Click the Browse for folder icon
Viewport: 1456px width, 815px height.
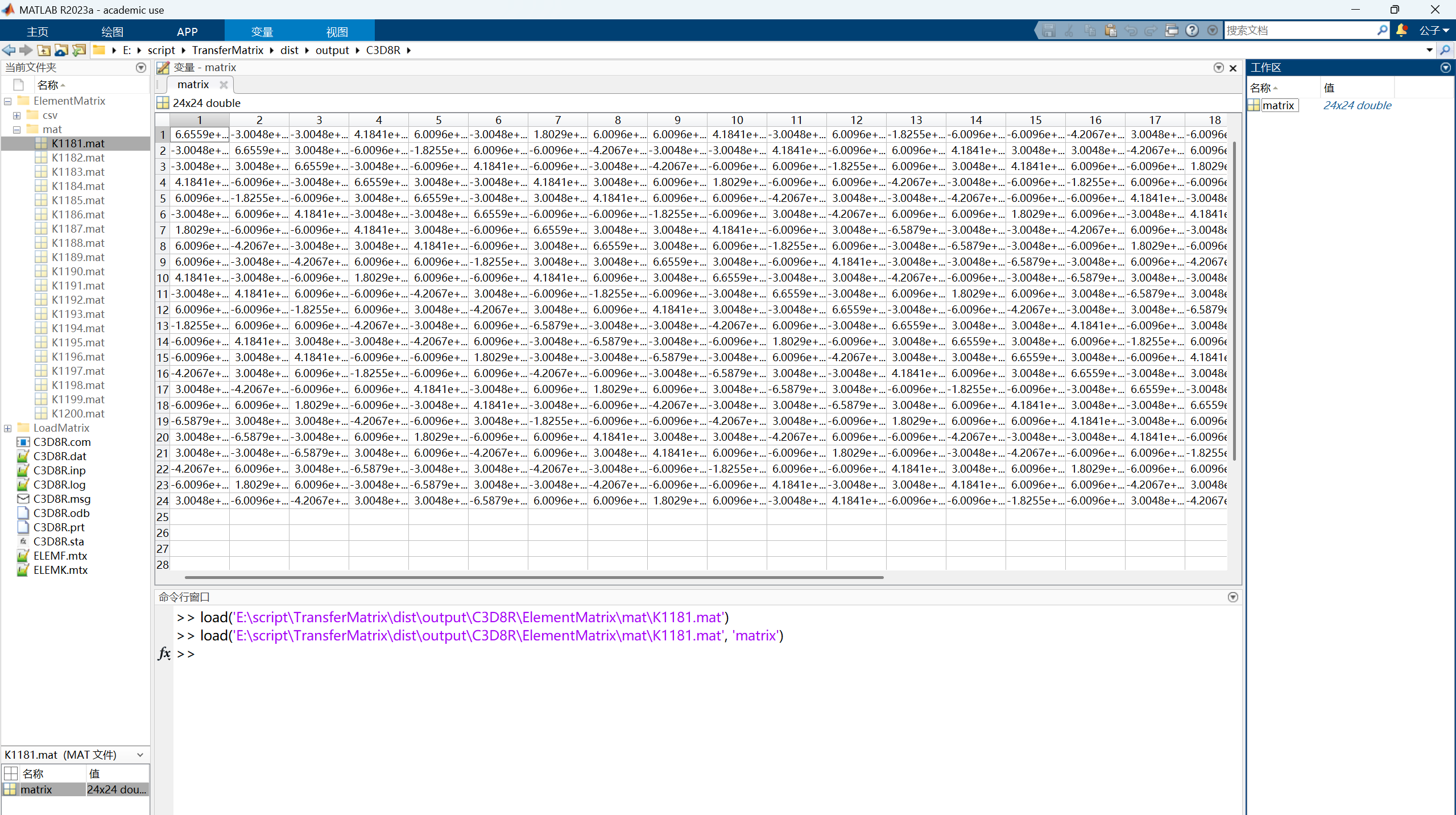(79, 50)
